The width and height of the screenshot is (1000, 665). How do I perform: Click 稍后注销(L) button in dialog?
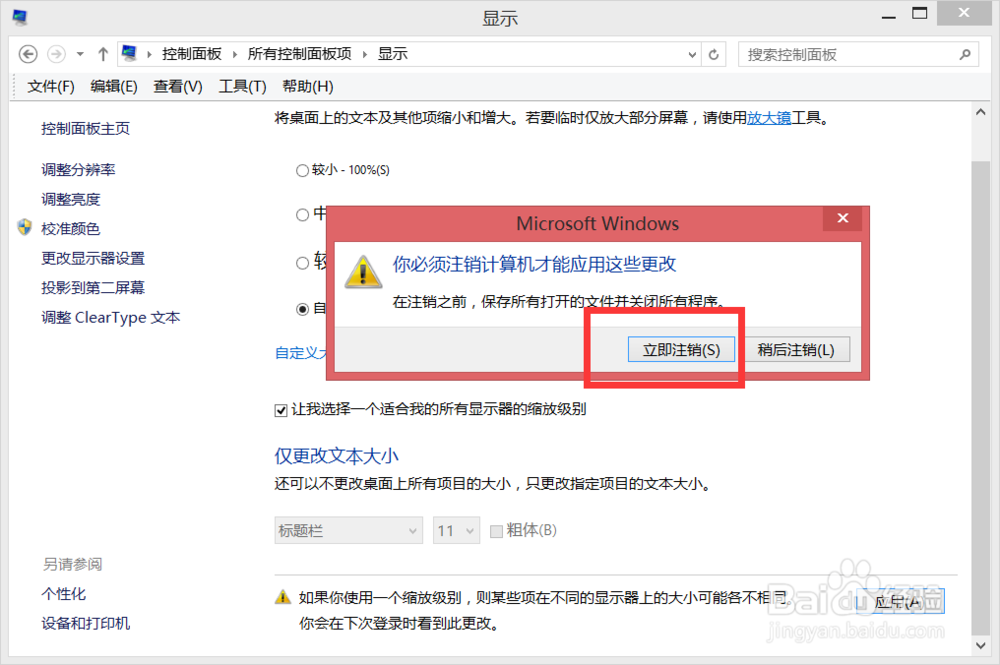click(796, 349)
